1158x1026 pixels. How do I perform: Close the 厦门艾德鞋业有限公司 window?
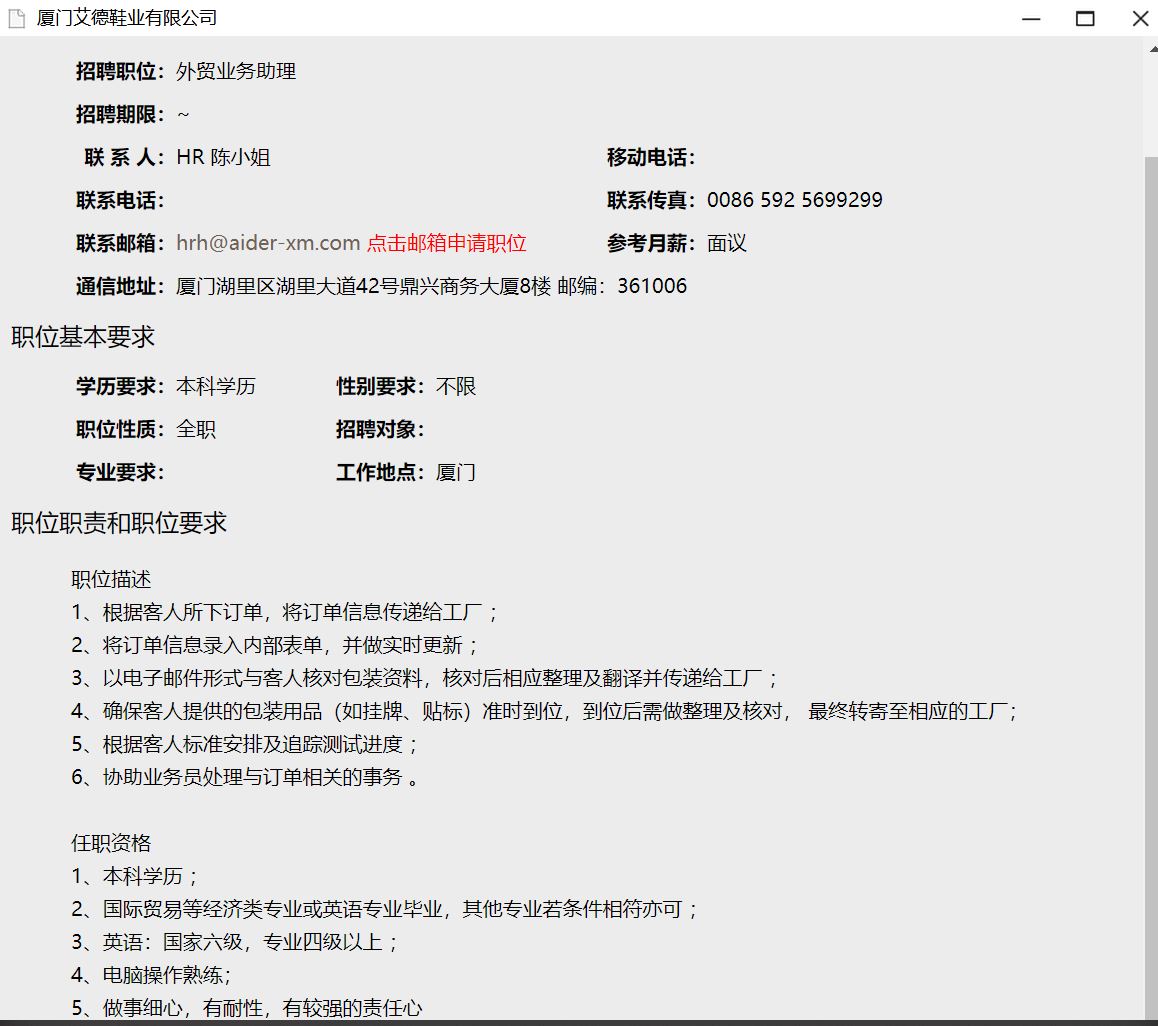1140,18
